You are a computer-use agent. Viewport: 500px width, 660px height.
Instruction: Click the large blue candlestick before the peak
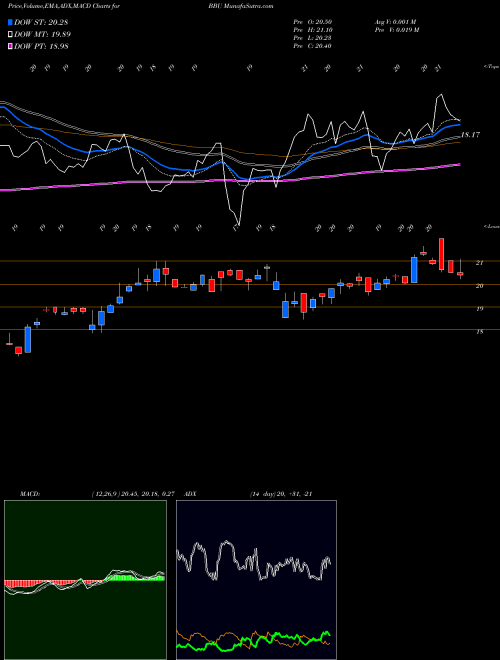click(414, 270)
